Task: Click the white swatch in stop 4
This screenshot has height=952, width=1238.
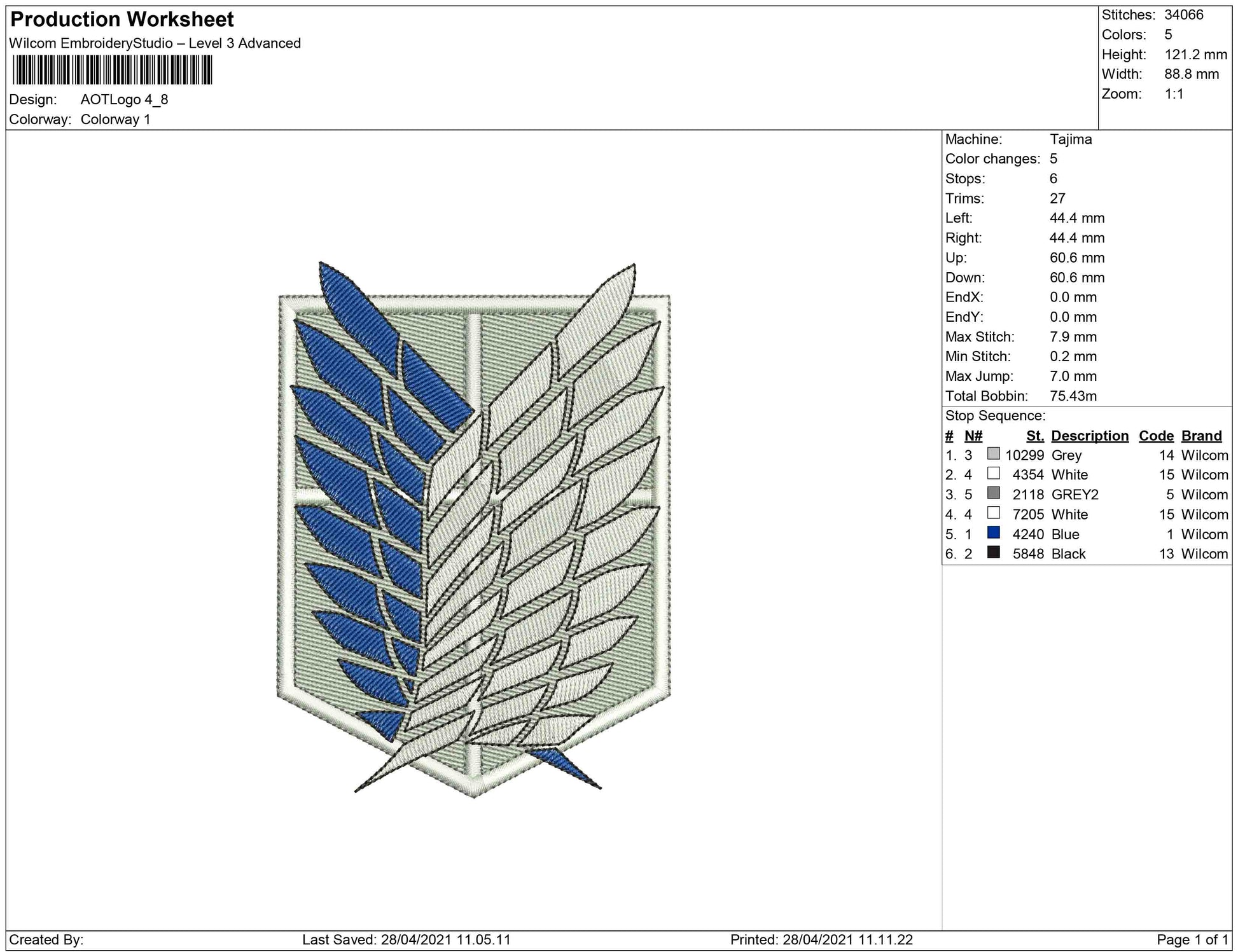Action: [993, 513]
